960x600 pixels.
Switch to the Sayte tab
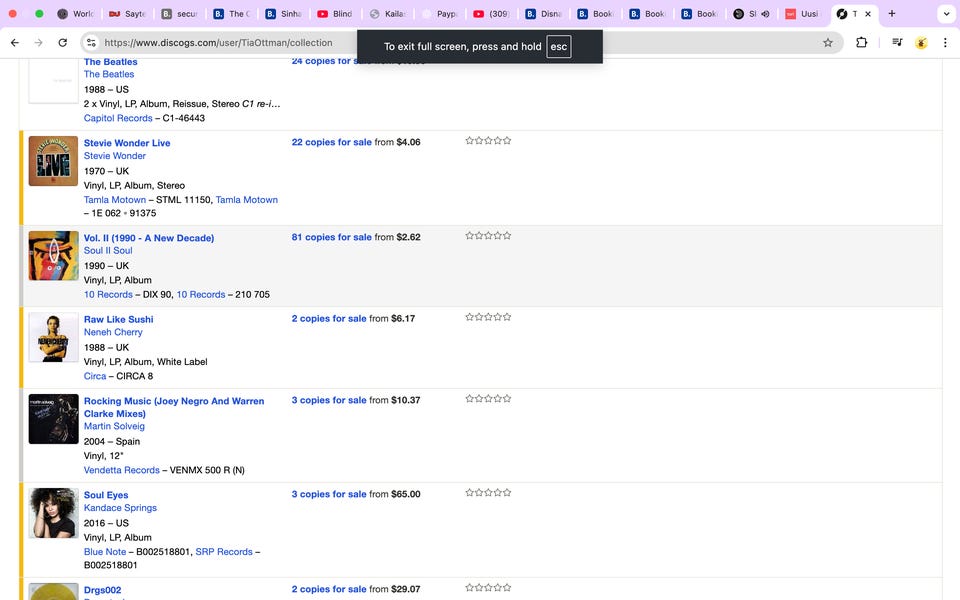(127, 13)
